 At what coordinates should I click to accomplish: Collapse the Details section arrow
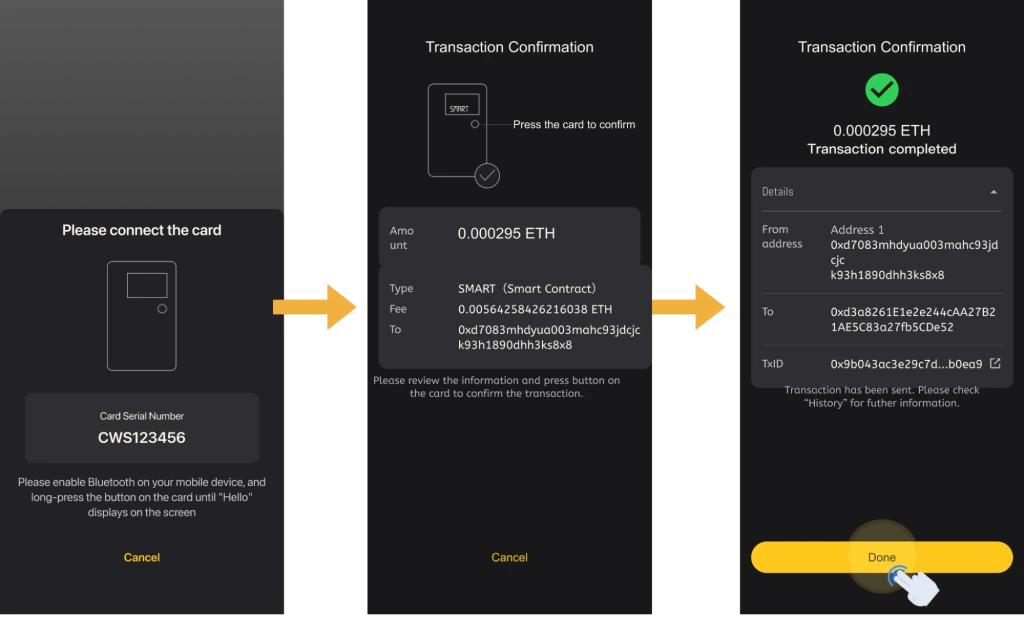[993, 192]
